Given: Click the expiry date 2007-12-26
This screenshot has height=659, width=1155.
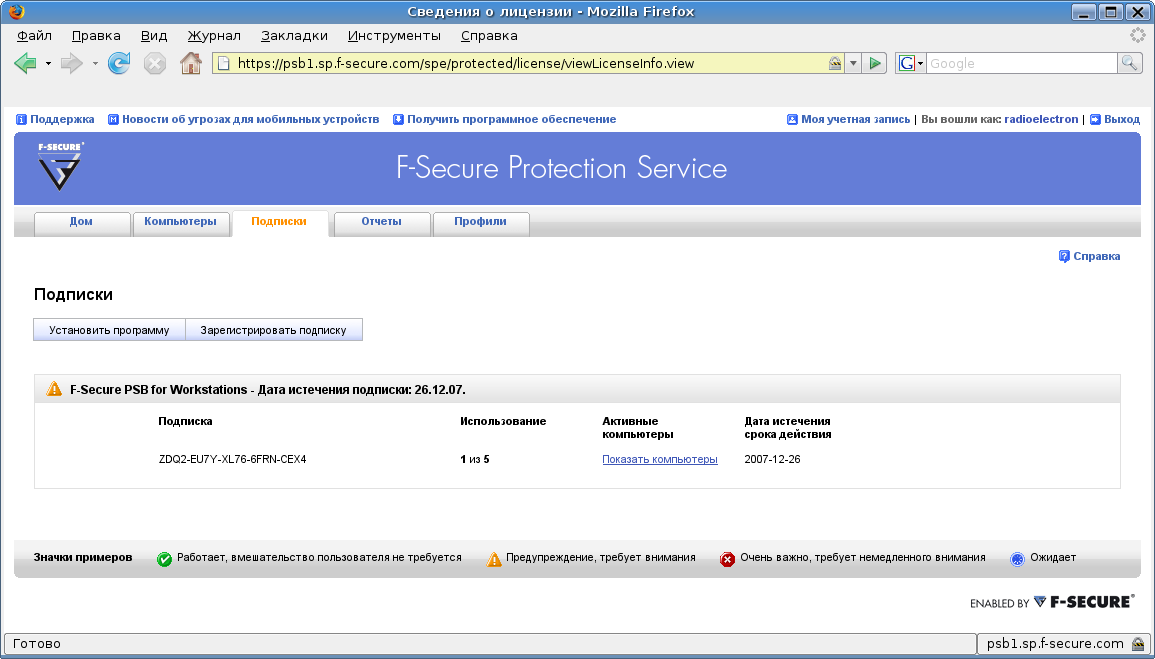Looking at the screenshot, I should click(773, 459).
